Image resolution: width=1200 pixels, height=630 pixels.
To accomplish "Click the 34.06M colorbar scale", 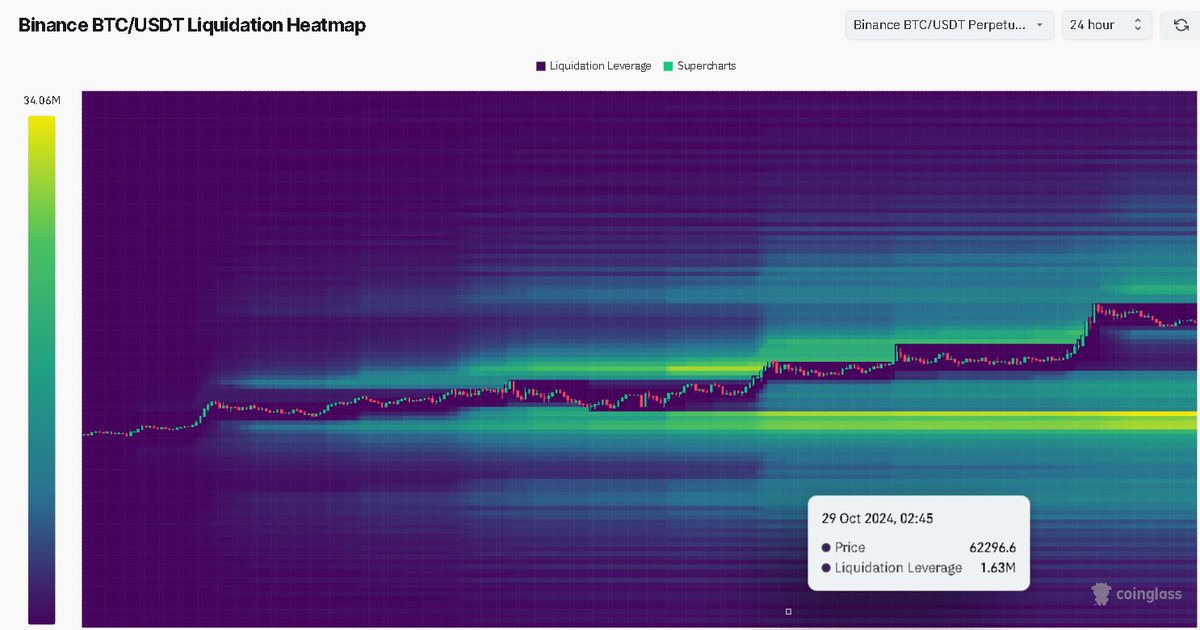I will (x=40, y=100).
